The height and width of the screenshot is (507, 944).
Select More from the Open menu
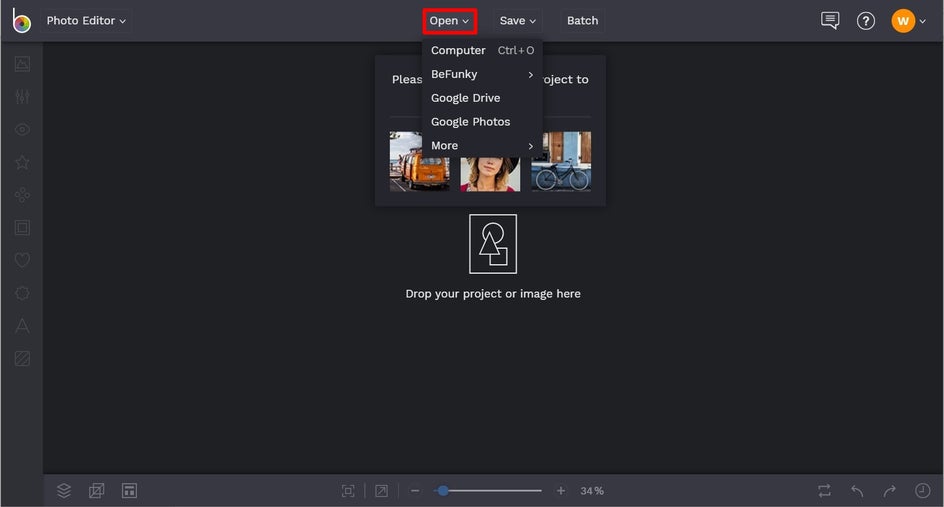pos(482,146)
